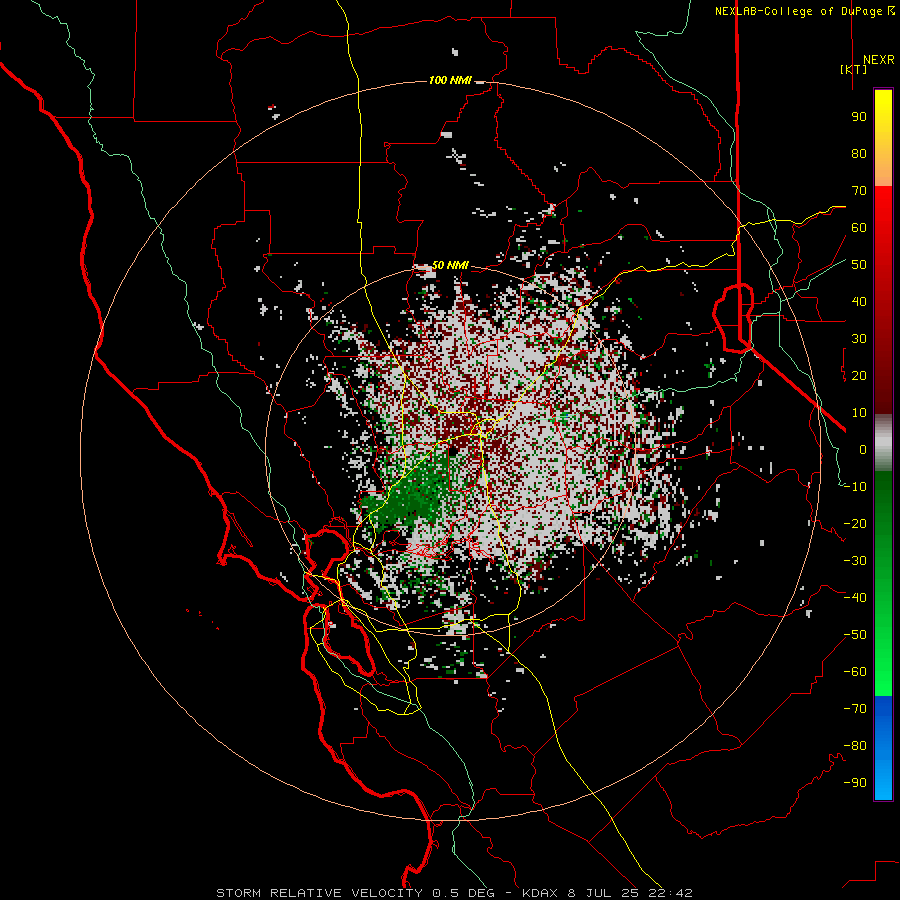Click the -40 value on velocity scale

[855, 598]
